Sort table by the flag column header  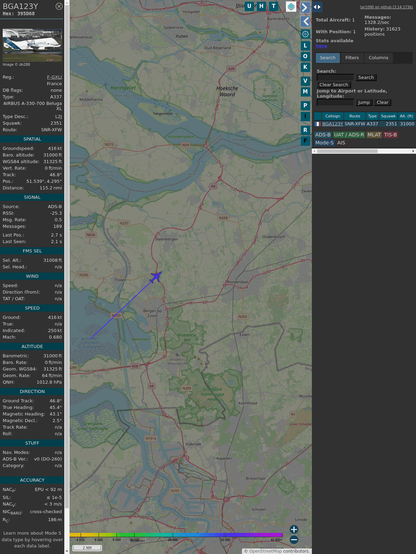tap(318, 116)
